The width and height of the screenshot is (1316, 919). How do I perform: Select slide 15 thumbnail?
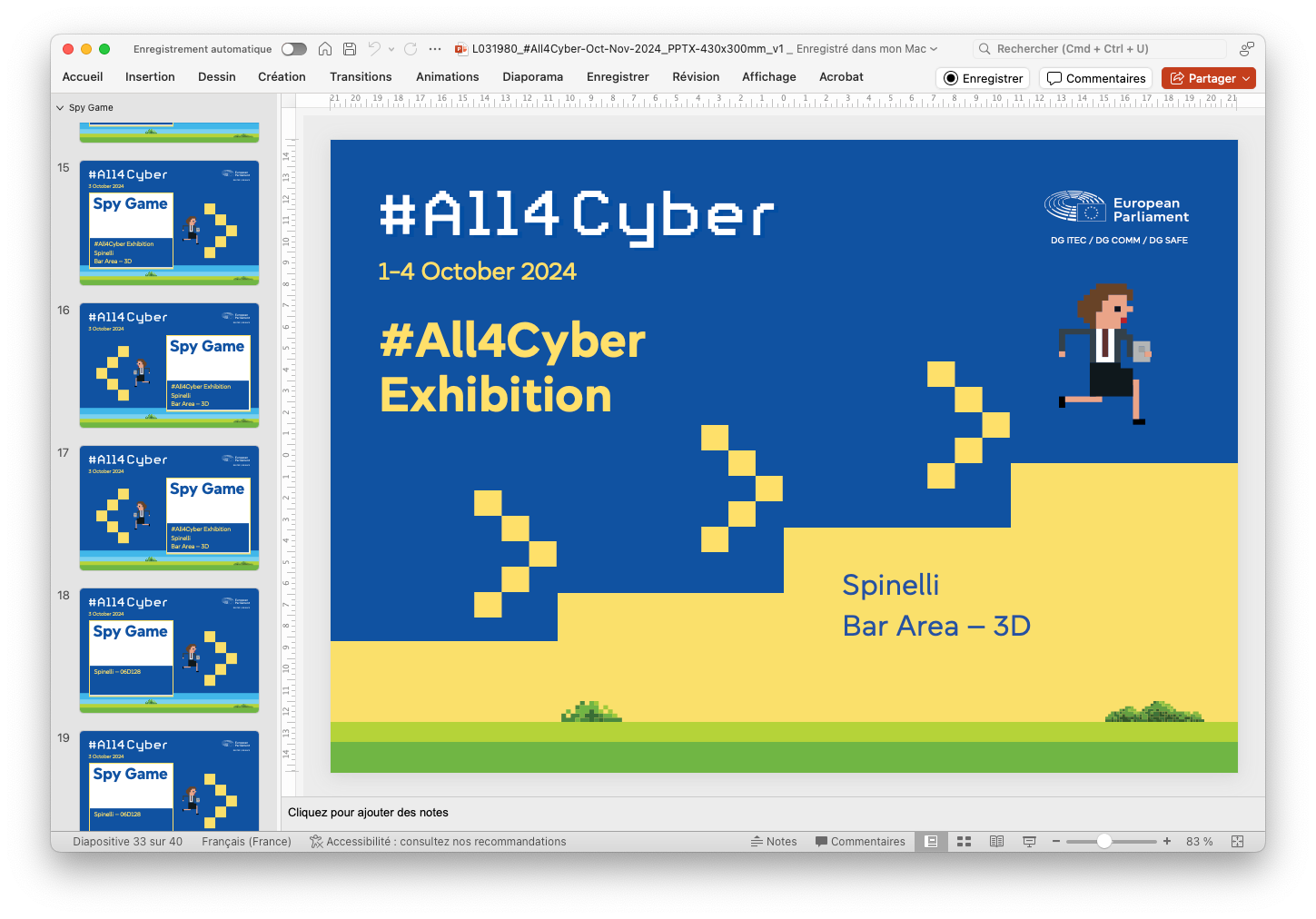[x=169, y=222]
